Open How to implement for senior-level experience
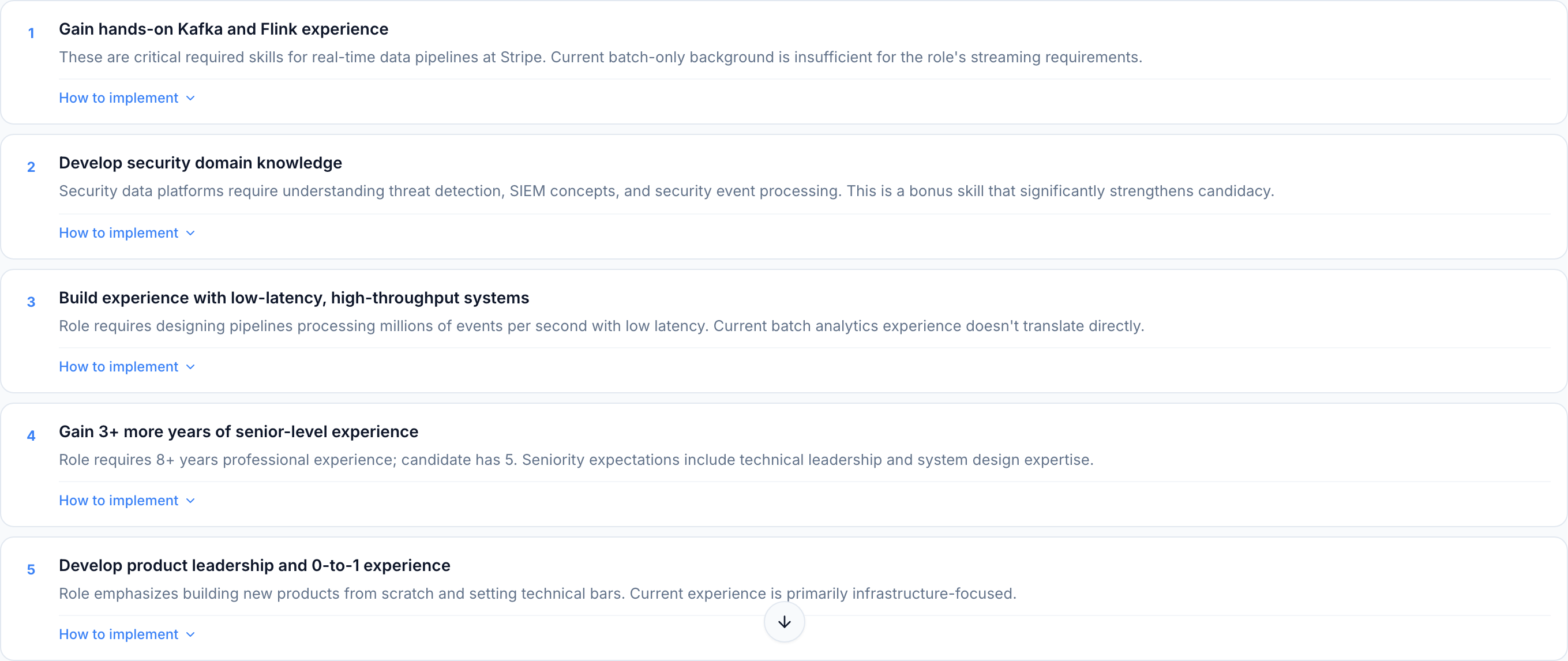 tap(119, 501)
